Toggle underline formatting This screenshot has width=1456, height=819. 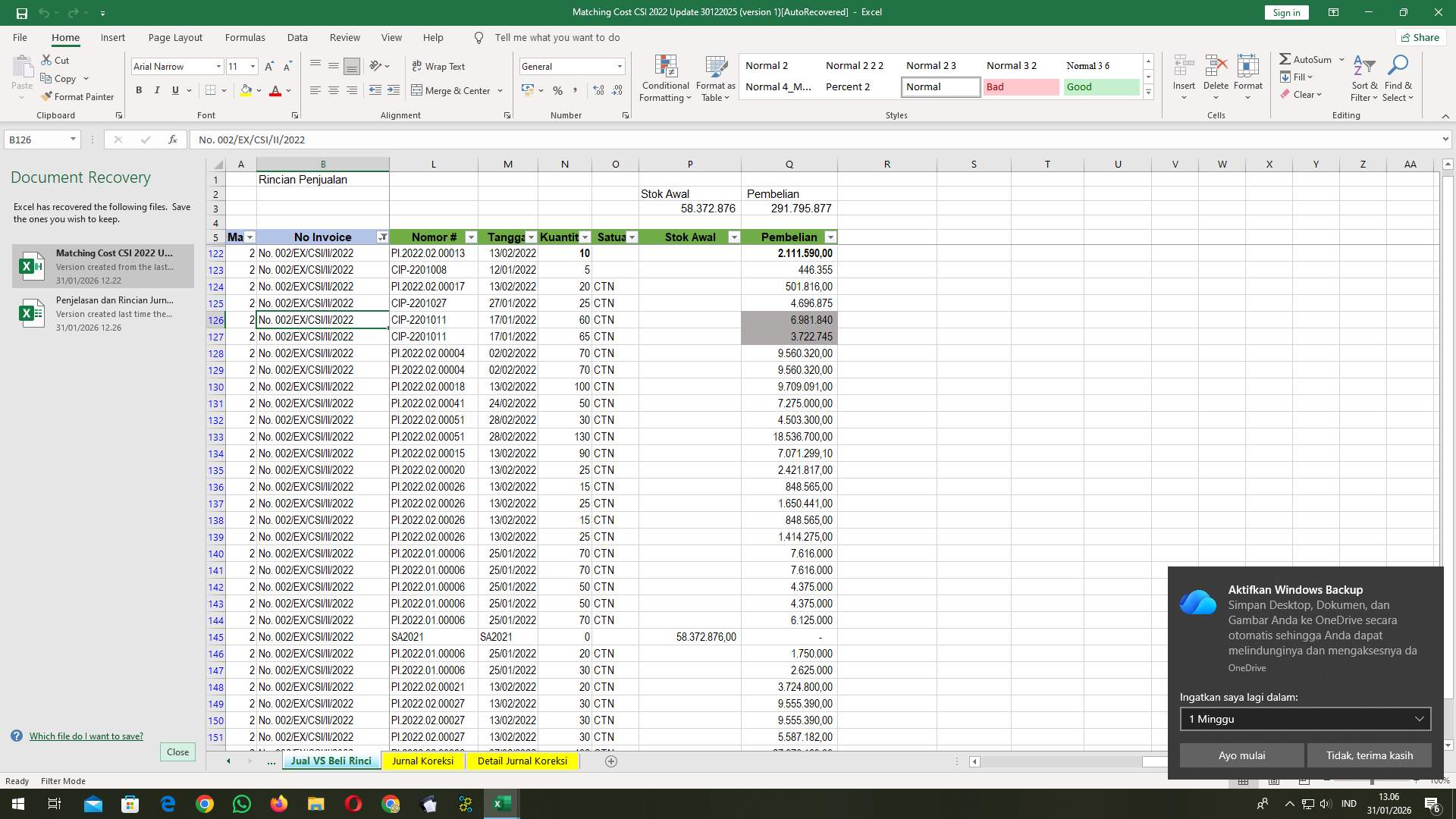(x=174, y=90)
